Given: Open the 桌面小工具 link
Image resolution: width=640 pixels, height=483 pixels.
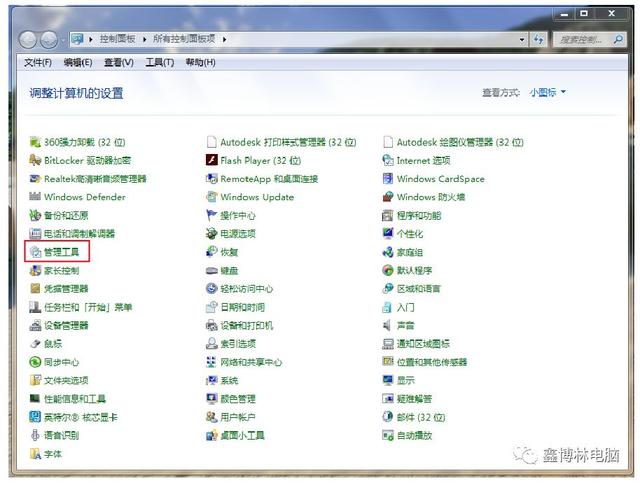Looking at the screenshot, I should pyautogui.click(x=242, y=435).
